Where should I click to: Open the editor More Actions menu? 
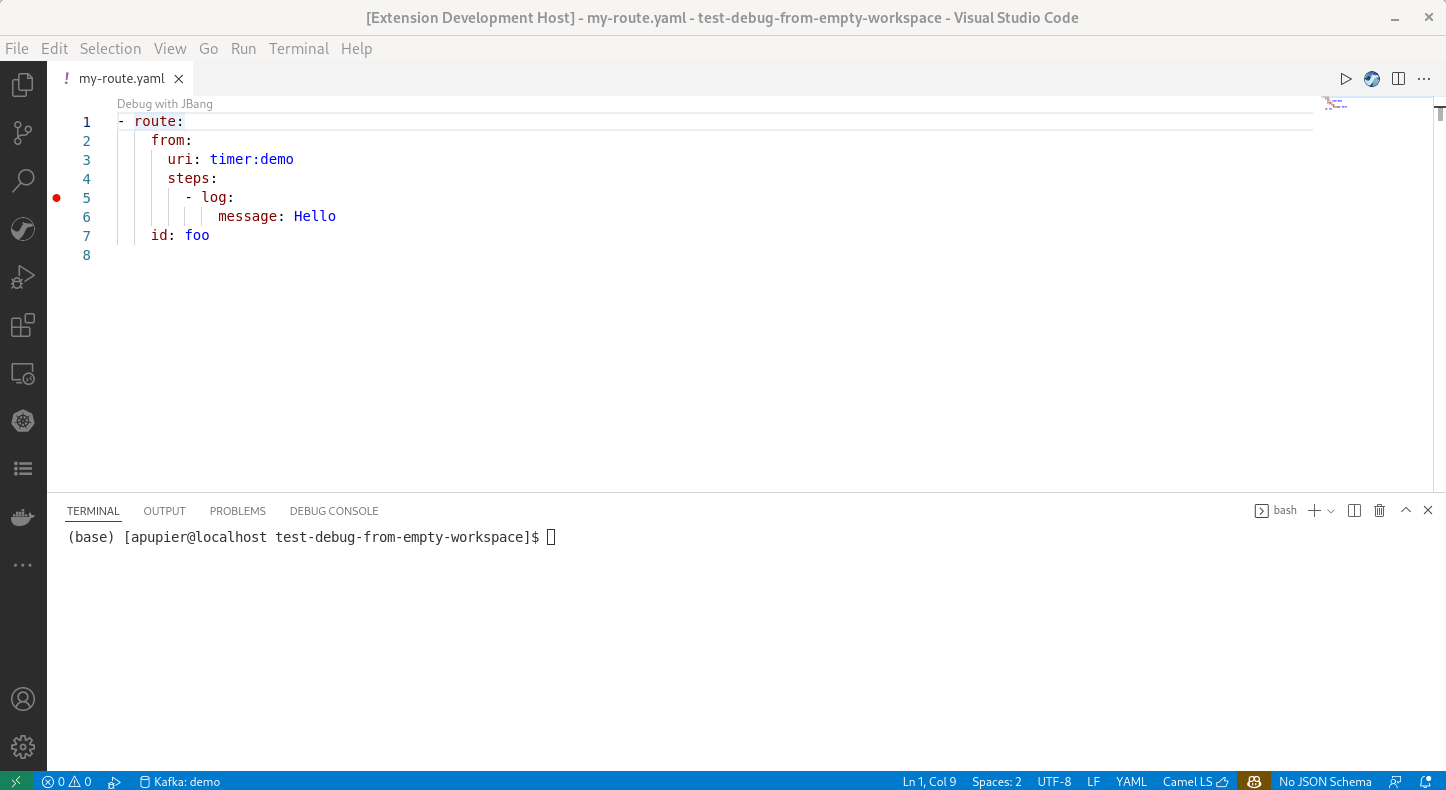1424,78
